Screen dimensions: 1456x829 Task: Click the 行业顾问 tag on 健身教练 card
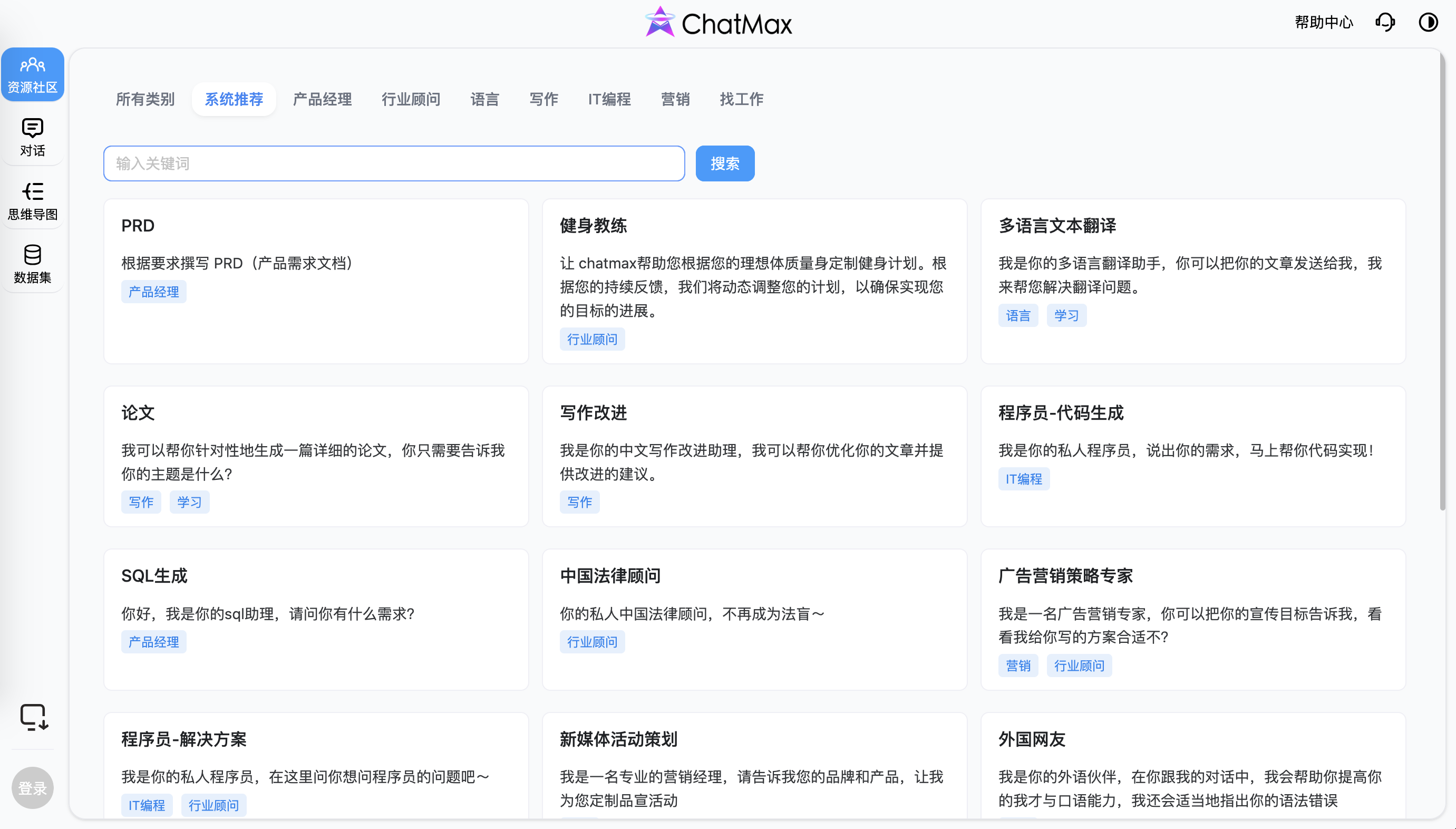[593, 339]
